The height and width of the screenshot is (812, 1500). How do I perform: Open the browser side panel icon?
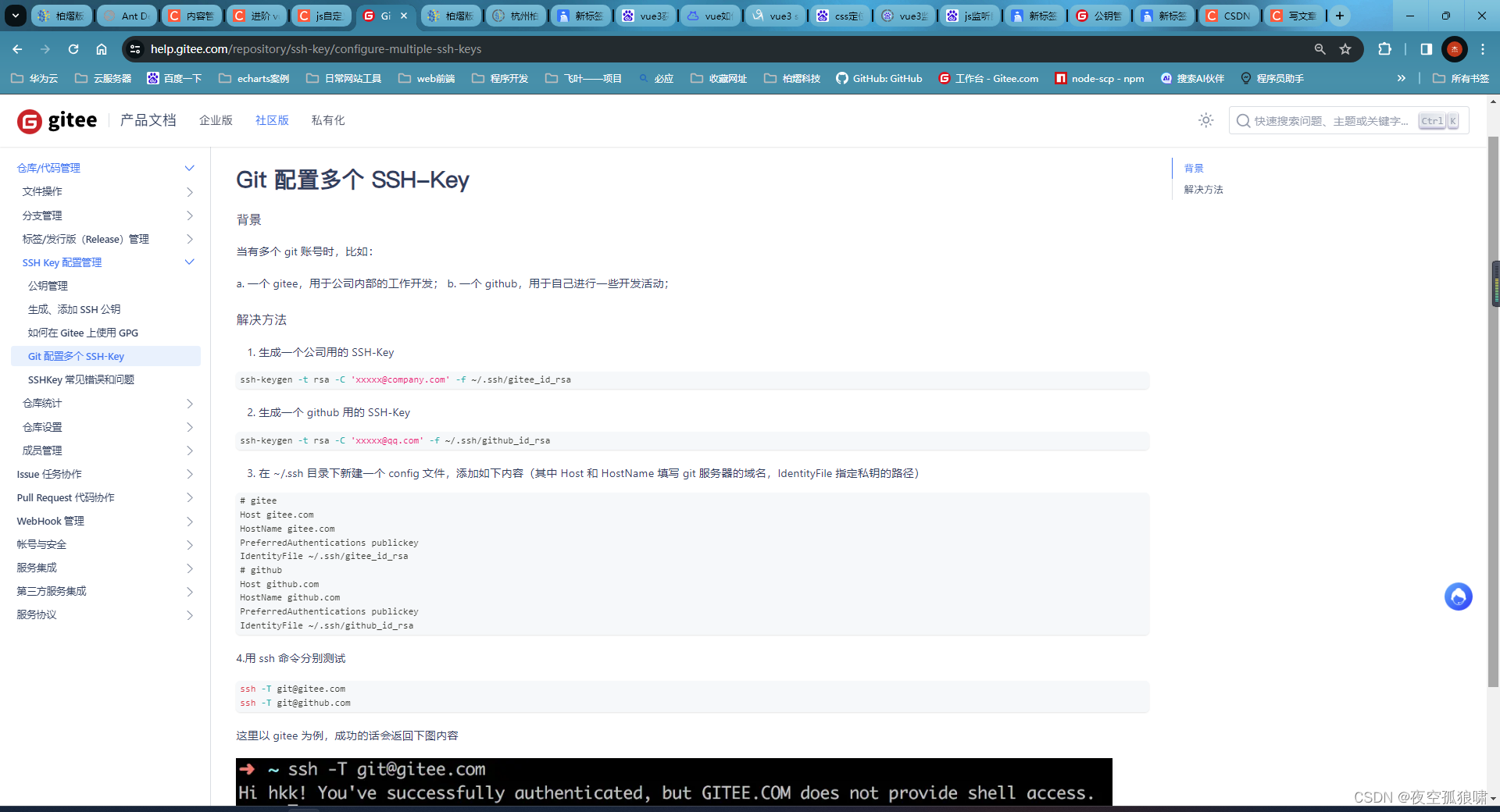coord(1427,49)
